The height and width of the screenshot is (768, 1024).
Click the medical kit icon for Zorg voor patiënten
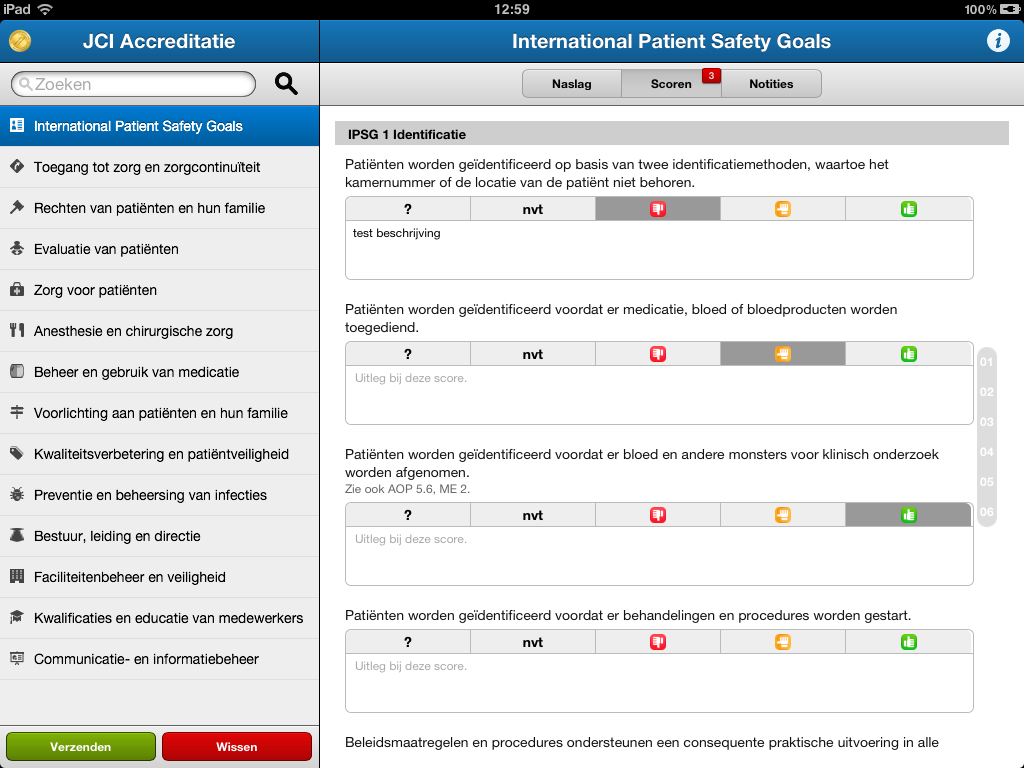coord(16,290)
